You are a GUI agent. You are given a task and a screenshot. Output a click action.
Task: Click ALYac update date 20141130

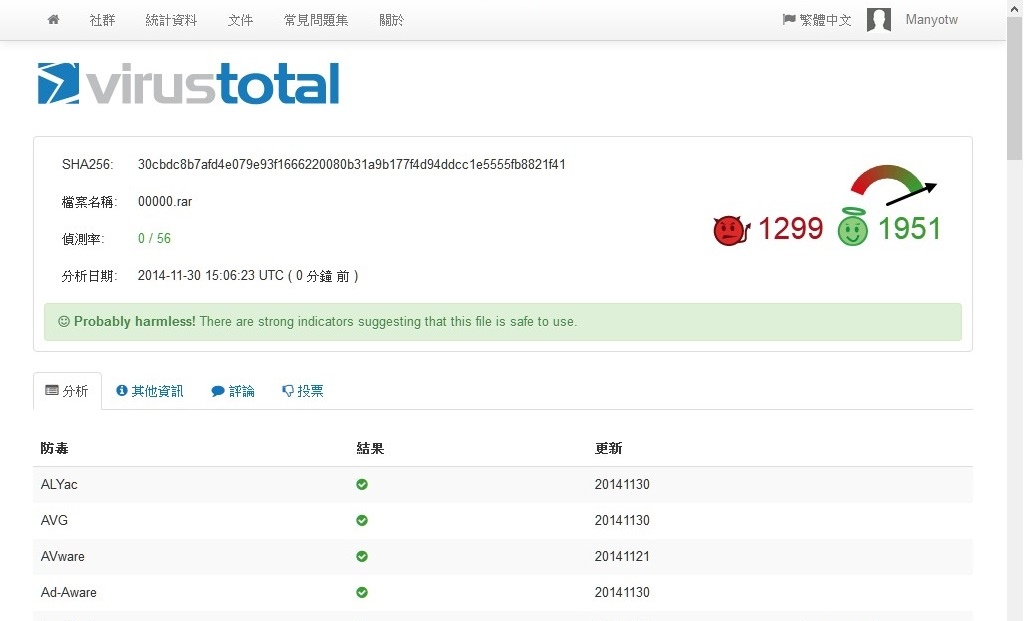pos(622,485)
